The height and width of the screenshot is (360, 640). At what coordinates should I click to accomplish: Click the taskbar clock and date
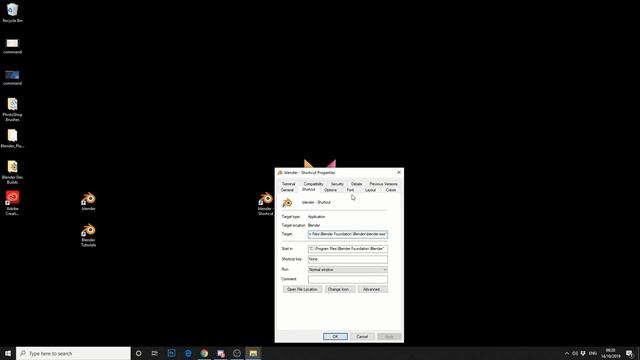[611, 353]
